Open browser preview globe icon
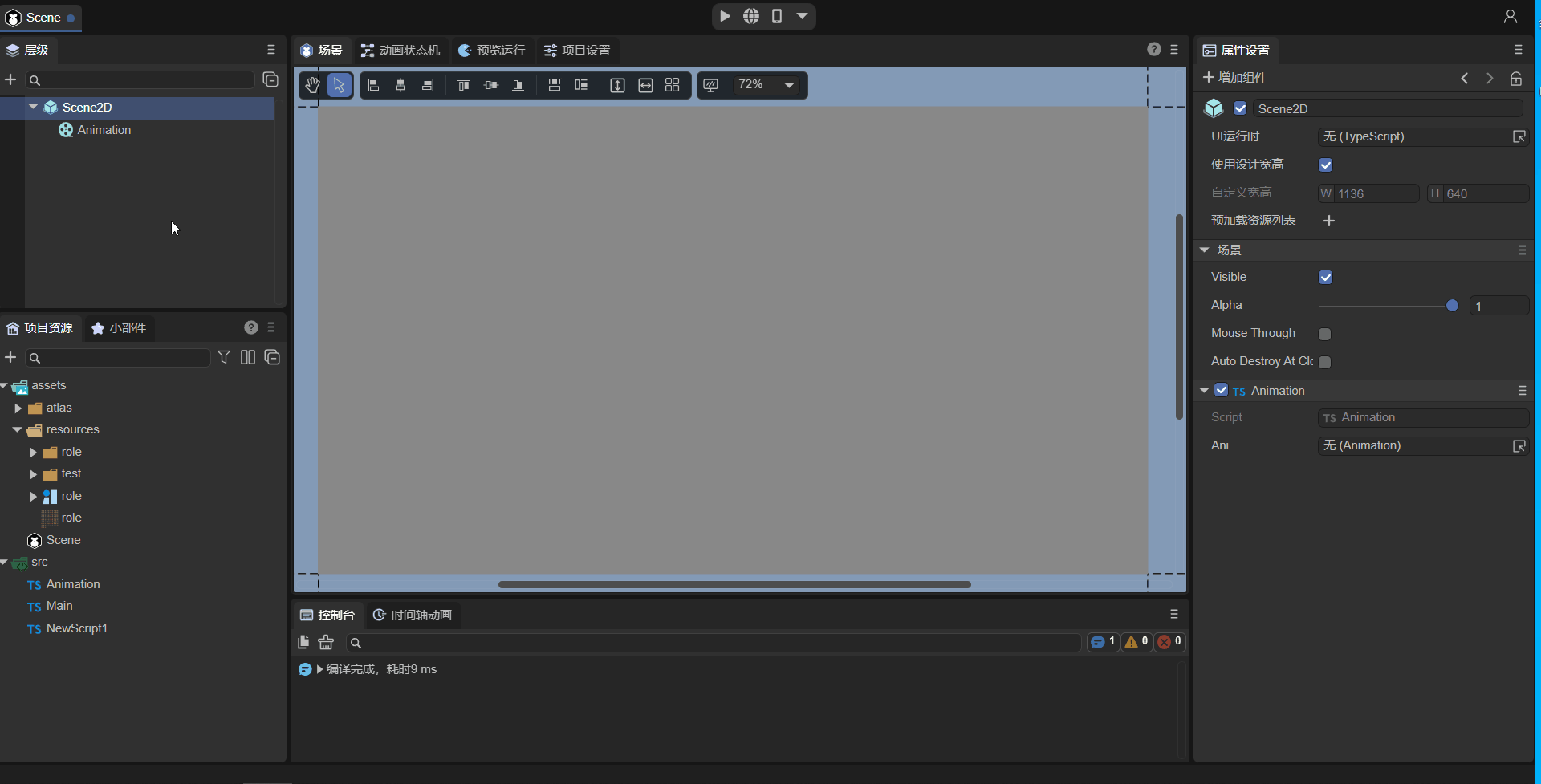 [x=750, y=16]
